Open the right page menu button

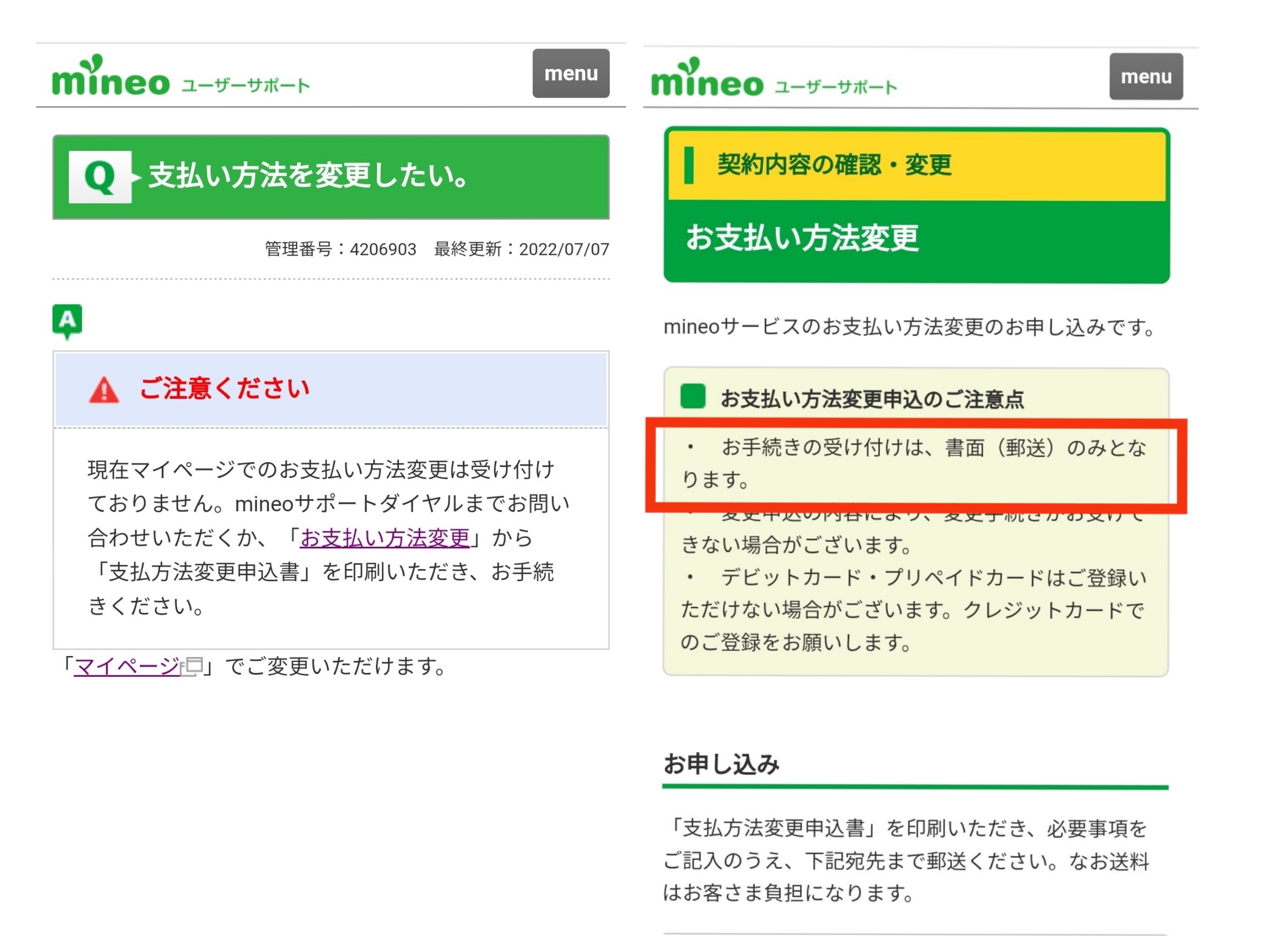(x=1145, y=76)
